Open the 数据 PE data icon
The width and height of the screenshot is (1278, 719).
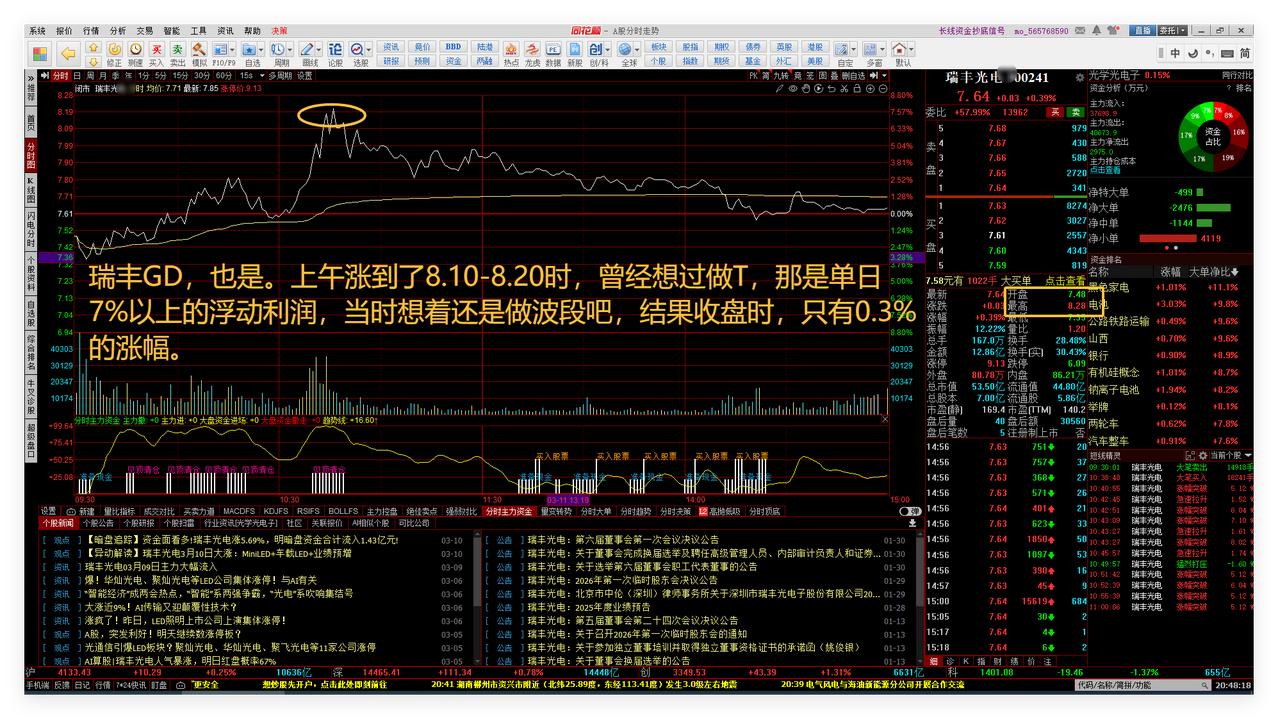click(x=552, y=49)
